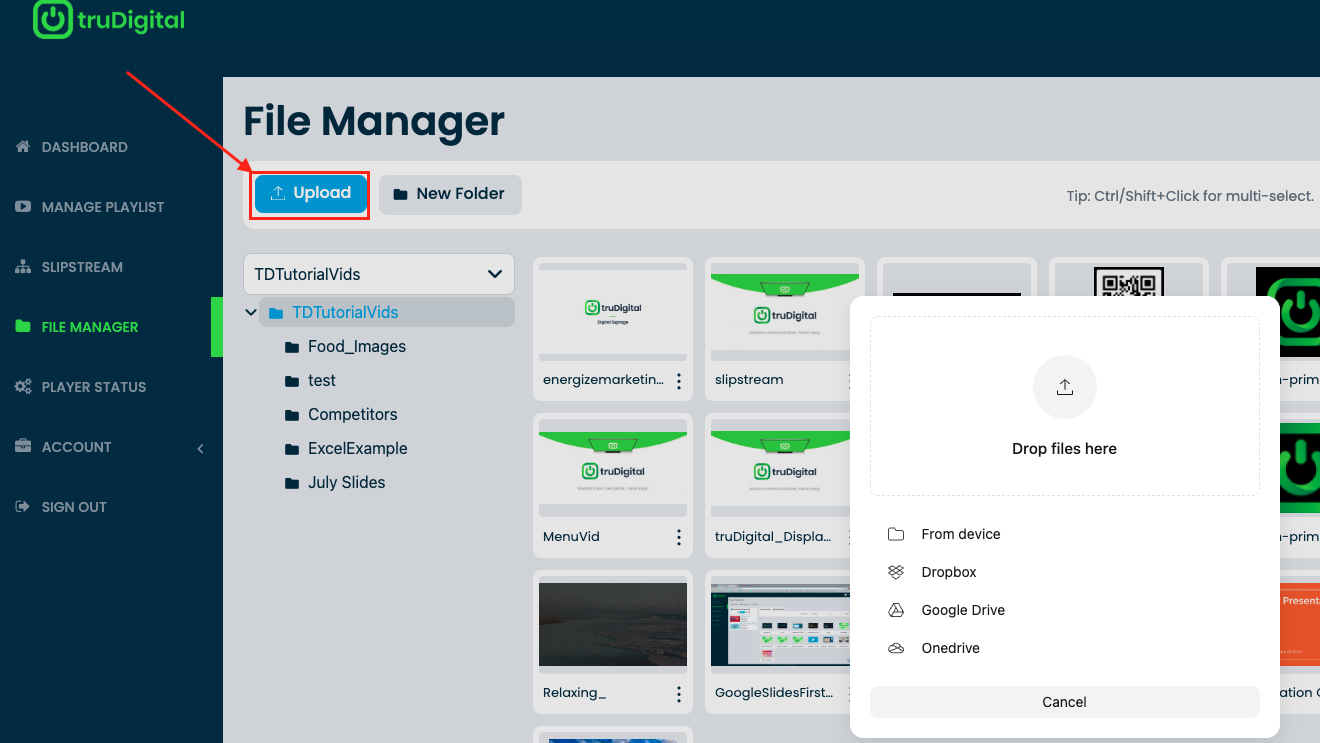Select the ExcelExample folder
This screenshot has width=1320, height=743.
(358, 449)
